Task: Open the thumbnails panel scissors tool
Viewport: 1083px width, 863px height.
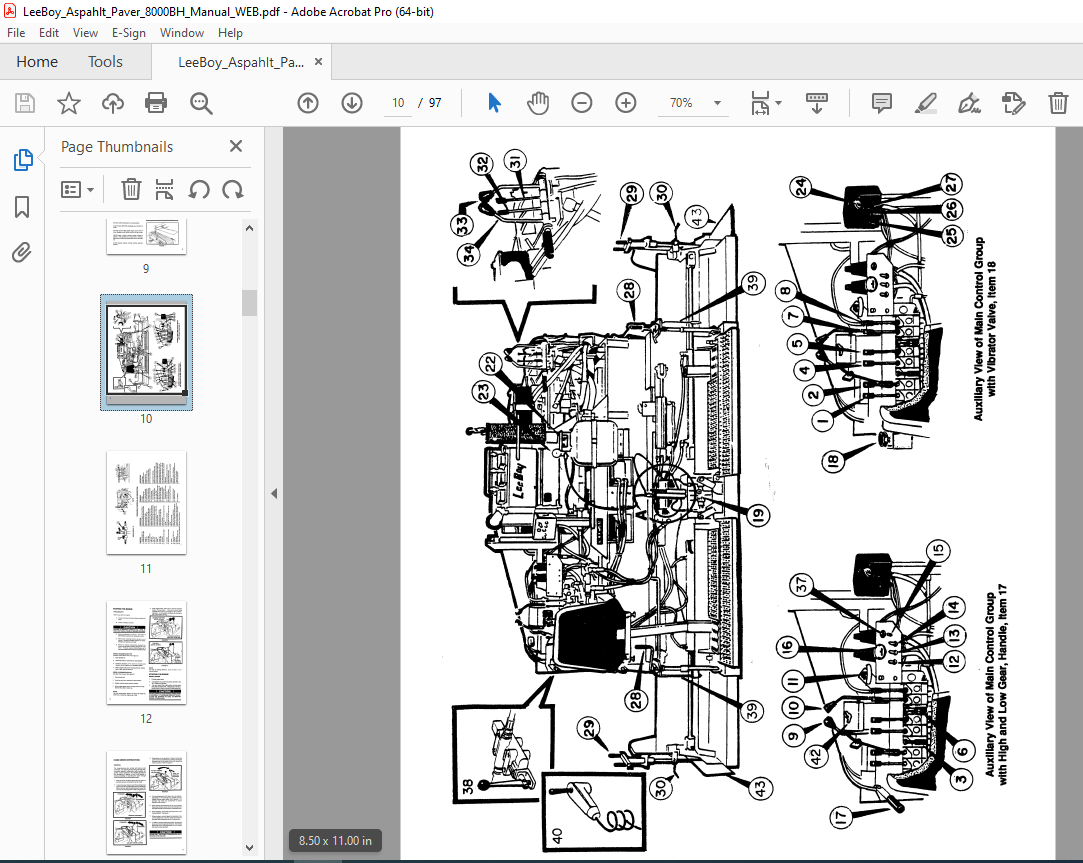Action: (x=164, y=189)
